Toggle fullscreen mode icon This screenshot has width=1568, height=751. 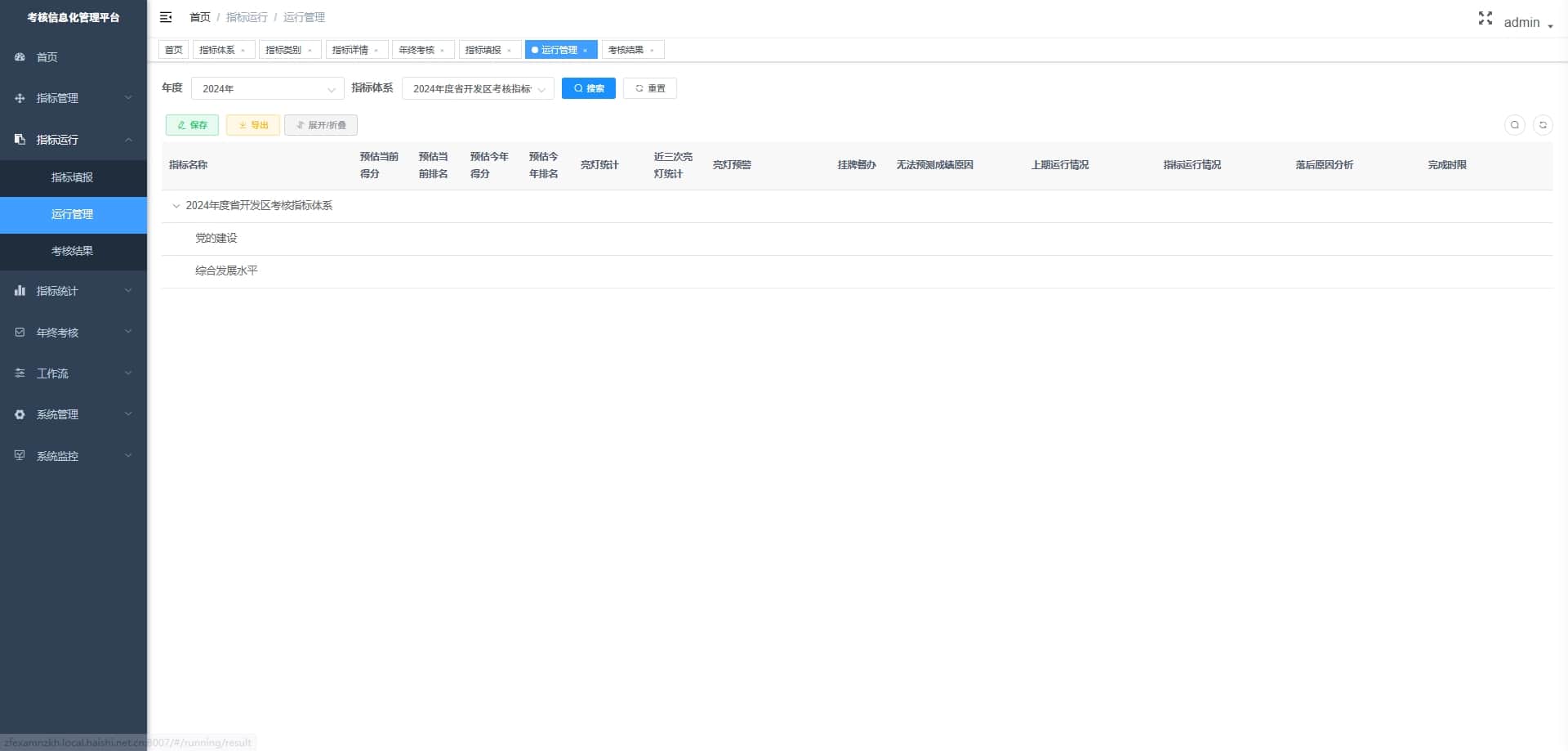point(1485,18)
